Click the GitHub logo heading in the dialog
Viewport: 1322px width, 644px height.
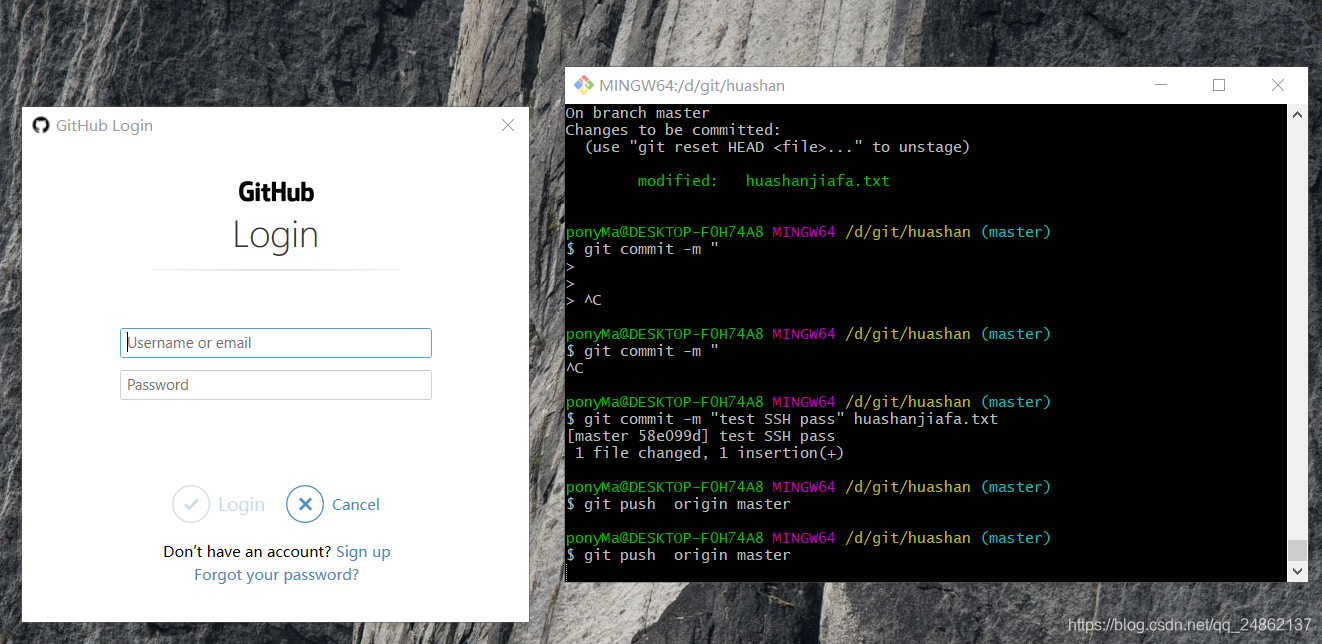276,191
